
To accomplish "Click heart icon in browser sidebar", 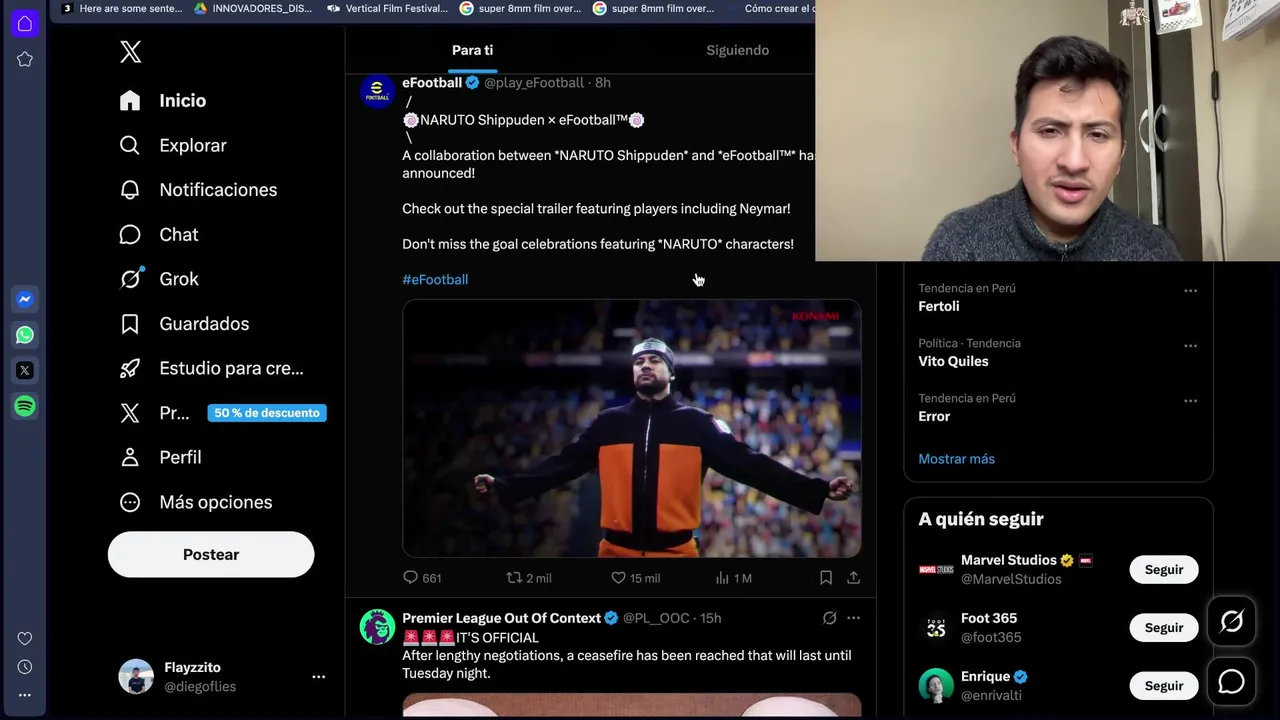I will pos(25,639).
